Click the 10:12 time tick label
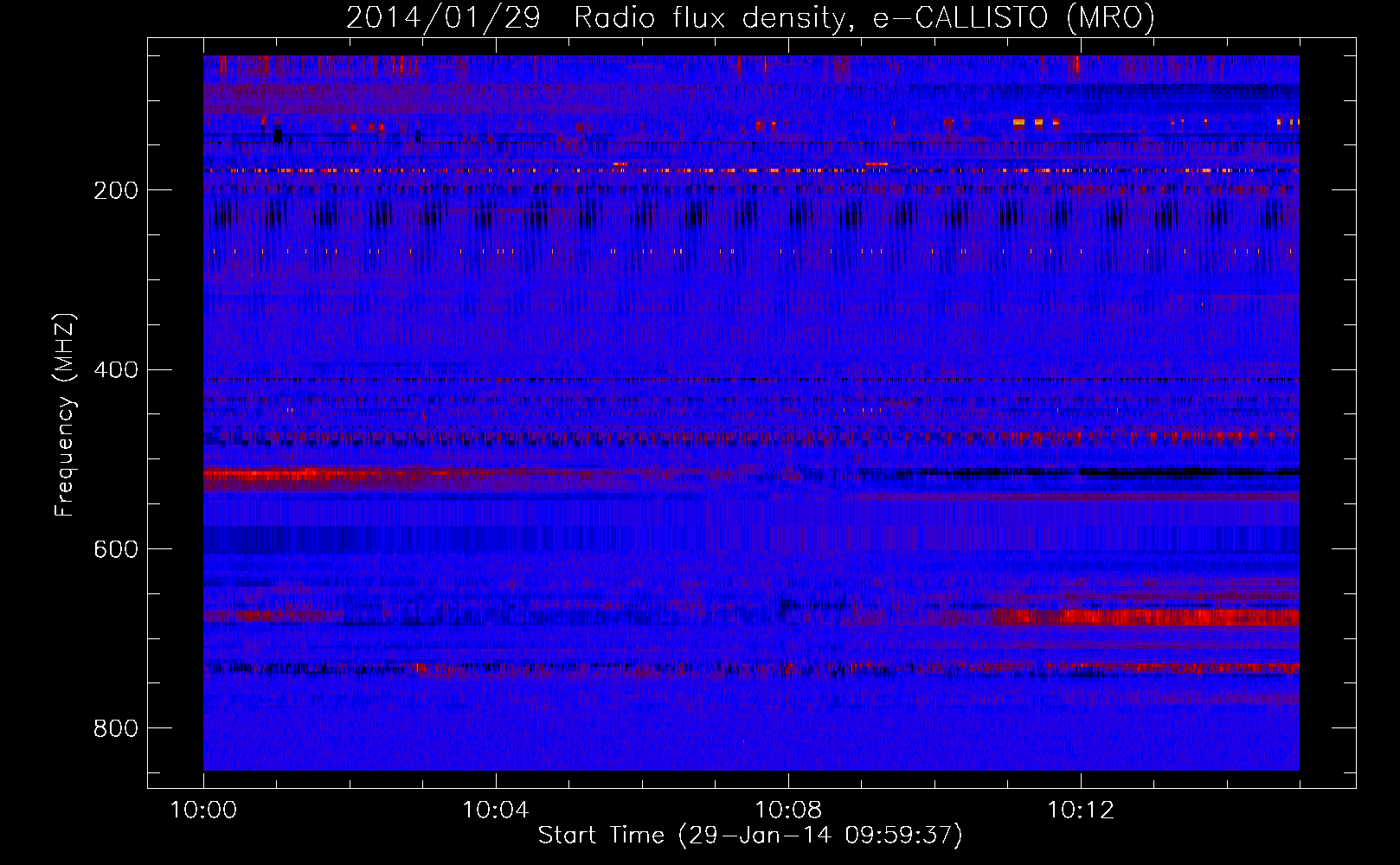 (x=1081, y=811)
